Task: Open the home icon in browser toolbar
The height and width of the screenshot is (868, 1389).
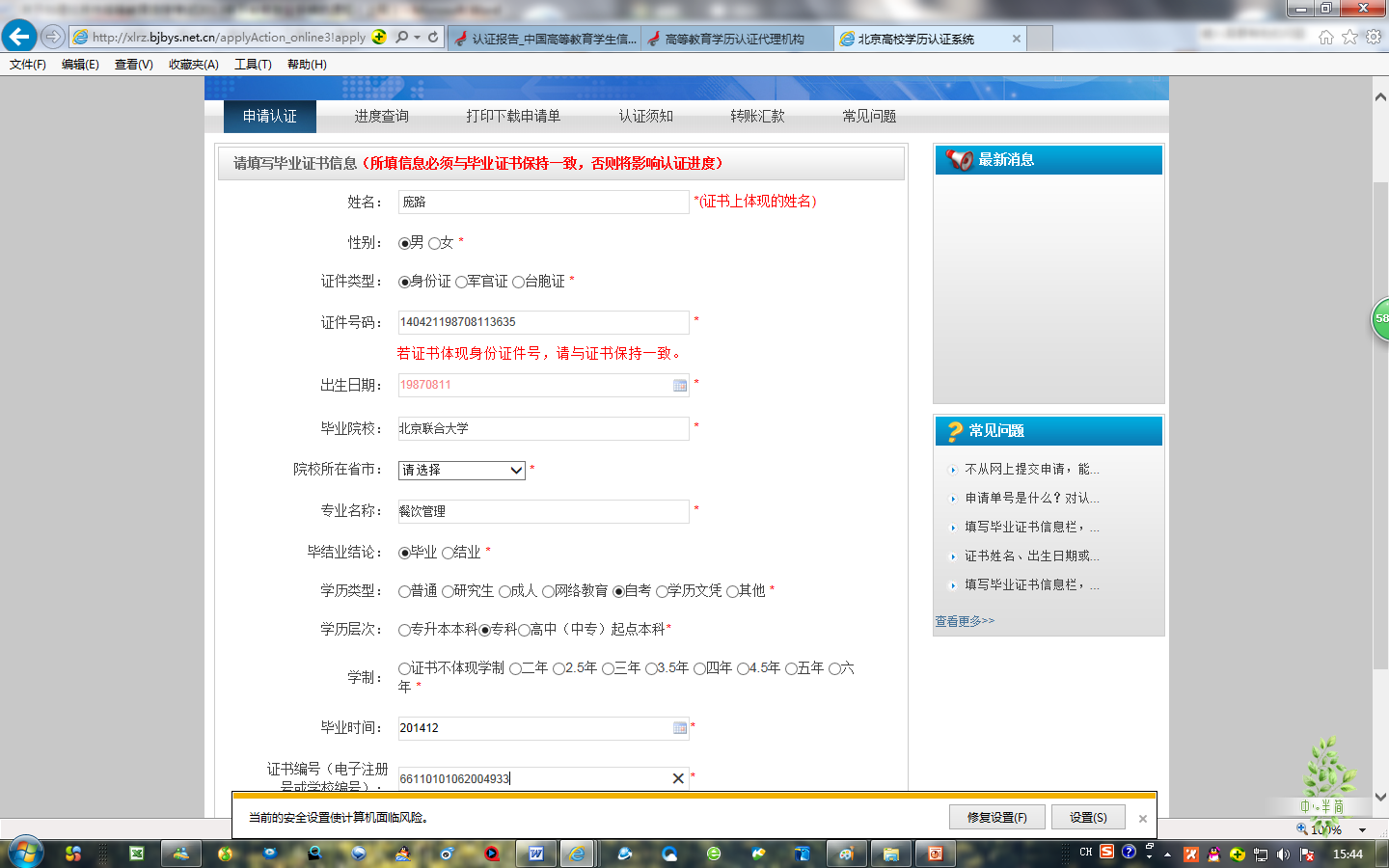Action: 1325,37
